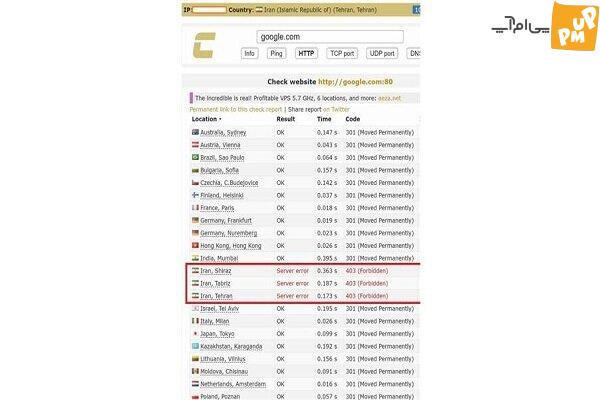Viewport: 600px width, 400px height.
Task: Click the flag beside Iran, Shiraz
Action: click(196, 270)
